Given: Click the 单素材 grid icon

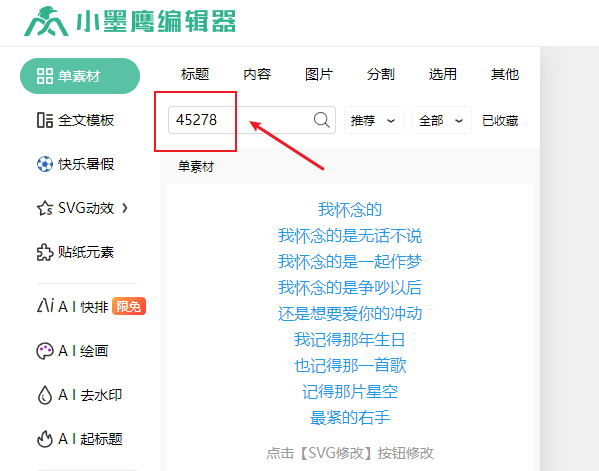Looking at the screenshot, I should [x=45, y=76].
